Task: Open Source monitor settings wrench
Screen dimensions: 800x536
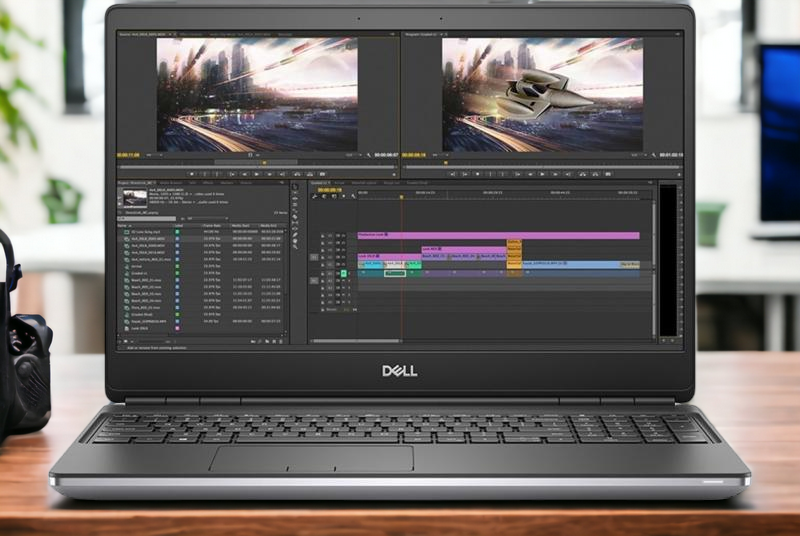Action: pyautogui.click(x=369, y=155)
